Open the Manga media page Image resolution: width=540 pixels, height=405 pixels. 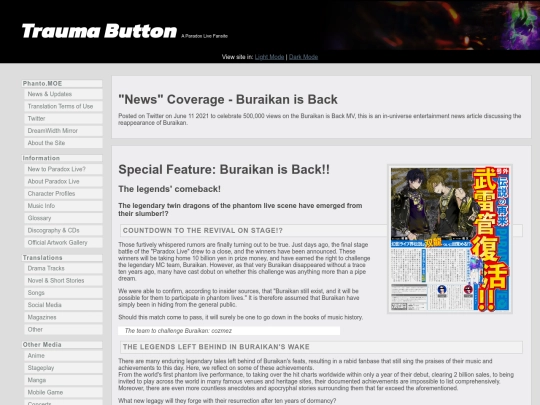click(x=63, y=380)
